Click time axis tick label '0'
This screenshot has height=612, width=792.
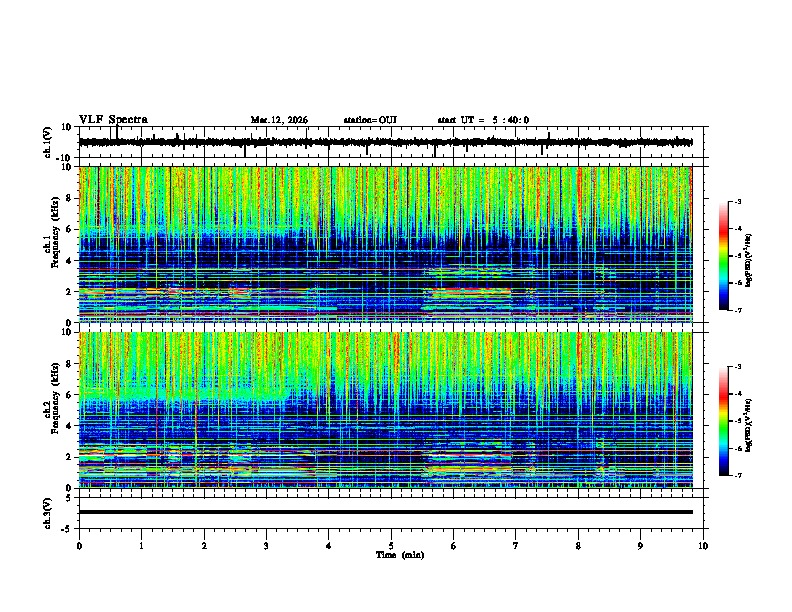pos(79,546)
